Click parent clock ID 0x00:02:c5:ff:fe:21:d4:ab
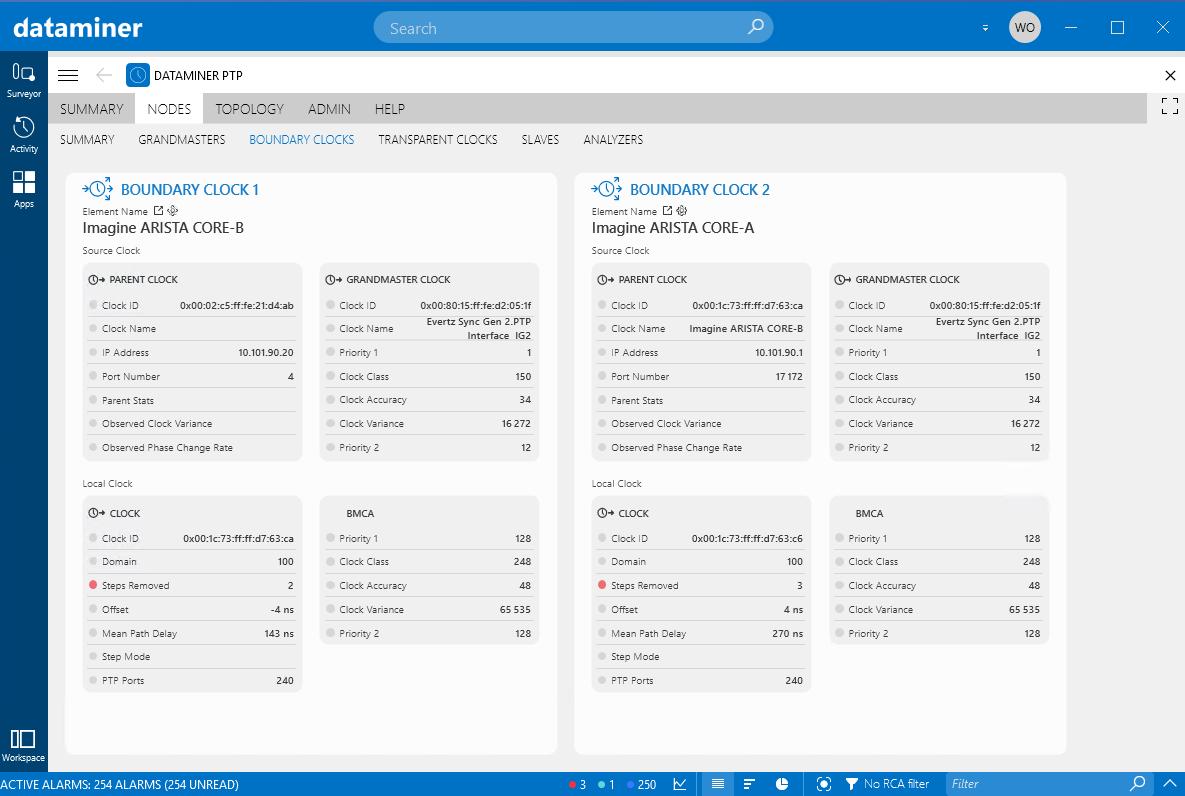Image resolution: width=1185 pixels, height=796 pixels. point(237,305)
